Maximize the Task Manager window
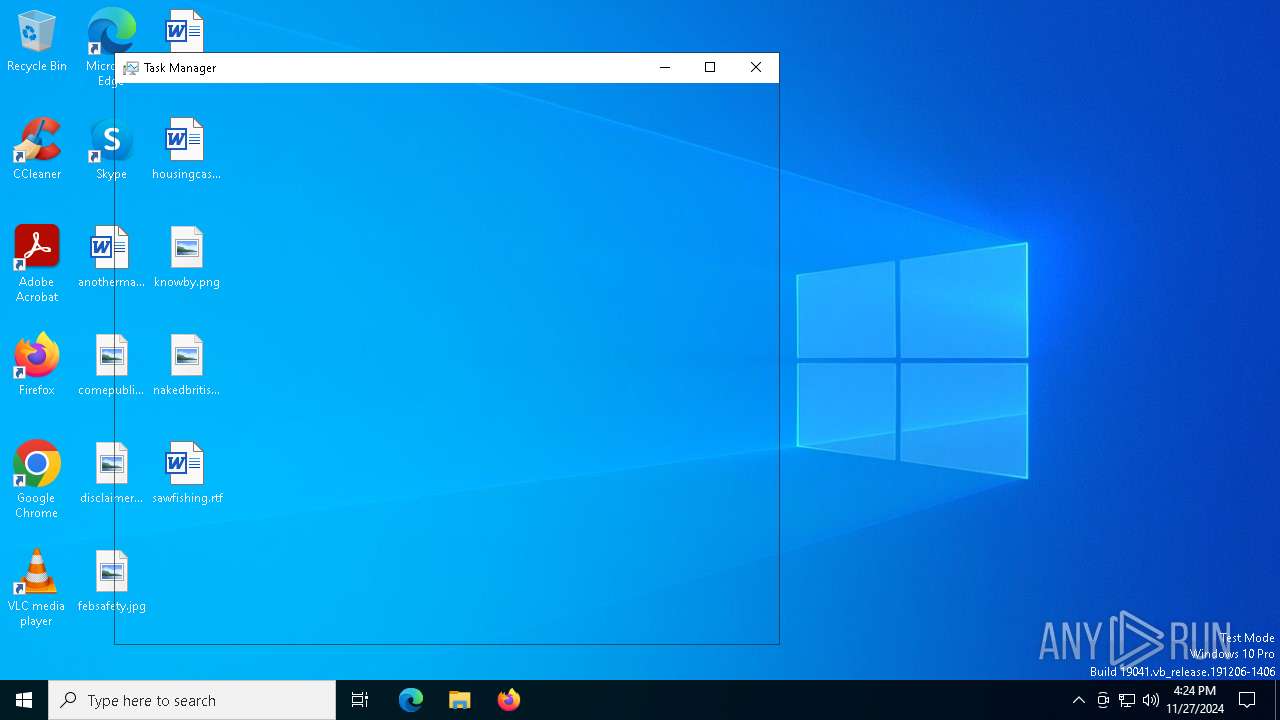1280x720 pixels. pyautogui.click(x=710, y=68)
